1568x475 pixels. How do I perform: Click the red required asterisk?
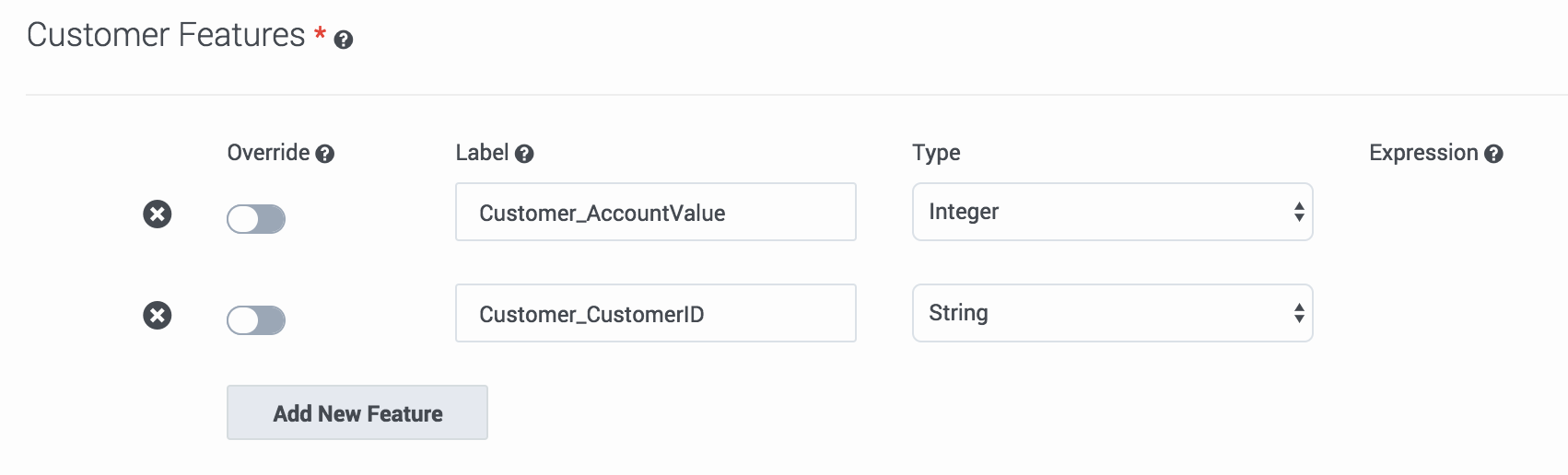[320, 34]
